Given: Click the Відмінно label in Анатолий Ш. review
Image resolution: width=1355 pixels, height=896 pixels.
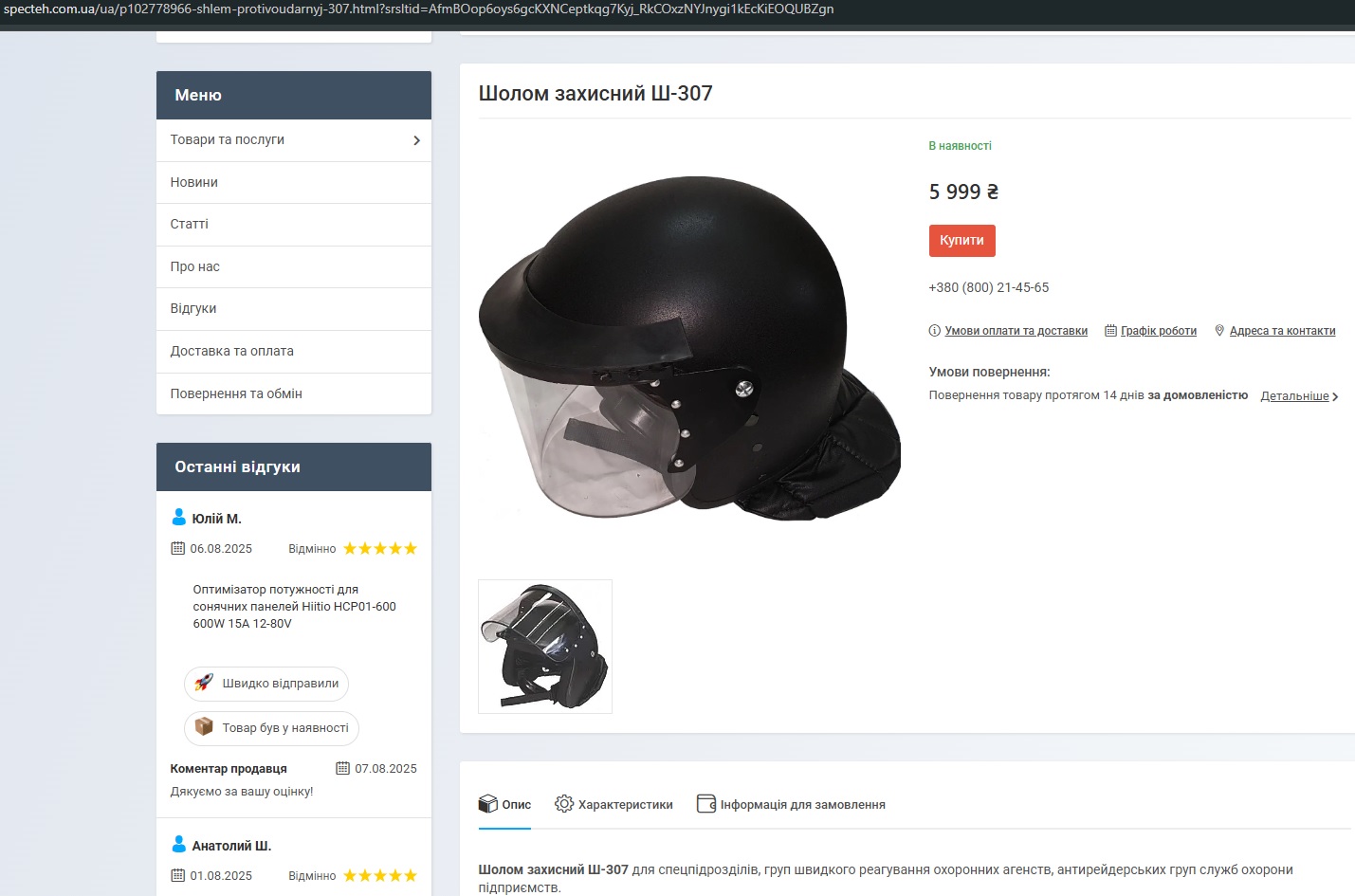Looking at the screenshot, I should point(312,876).
